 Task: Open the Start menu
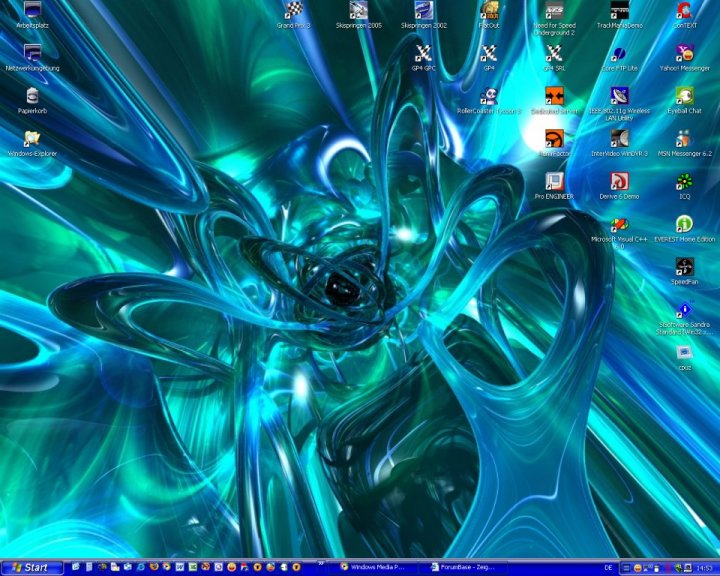pyautogui.click(x=32, y=568)
